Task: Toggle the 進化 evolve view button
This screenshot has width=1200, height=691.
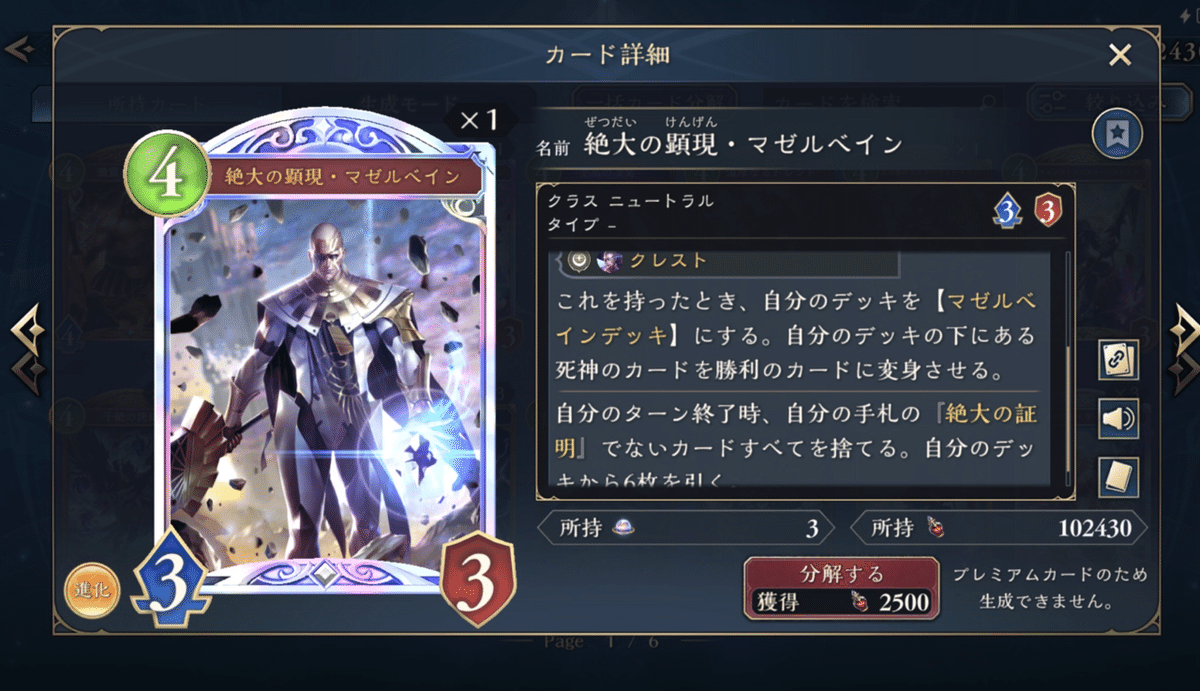Action: click(x=92, y=592)
